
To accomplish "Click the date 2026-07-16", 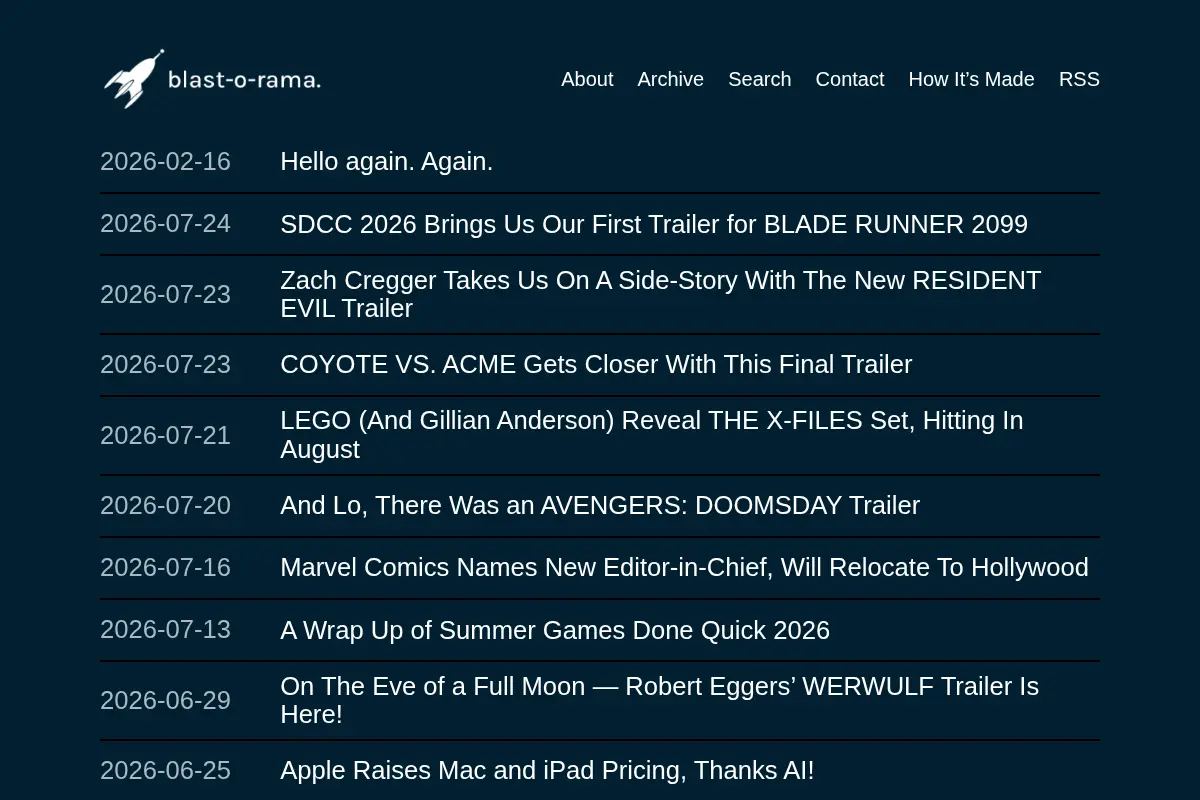I will click(165, 567).
